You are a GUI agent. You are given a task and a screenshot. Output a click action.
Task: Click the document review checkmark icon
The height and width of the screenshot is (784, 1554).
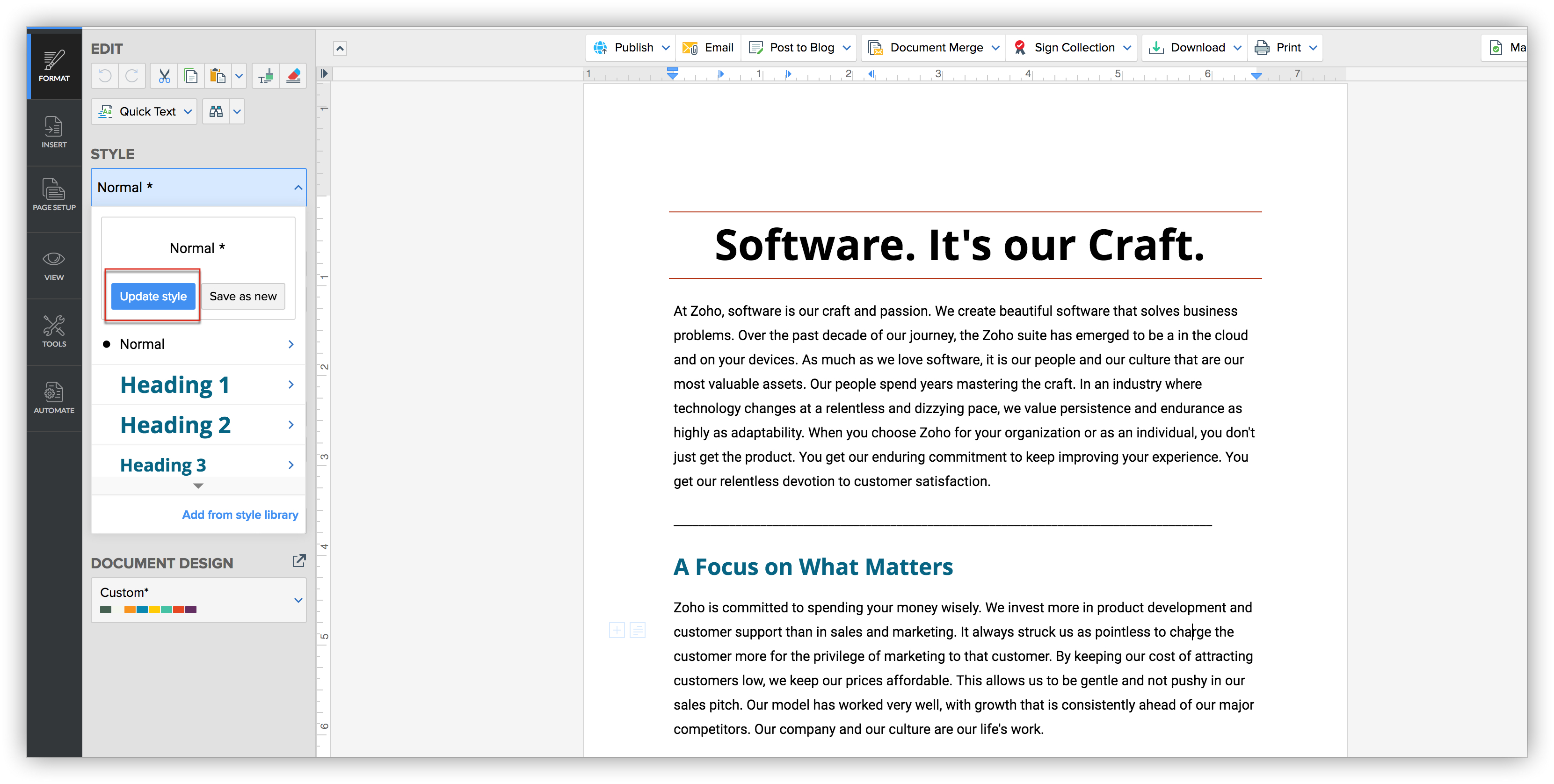click(1496, 48)
